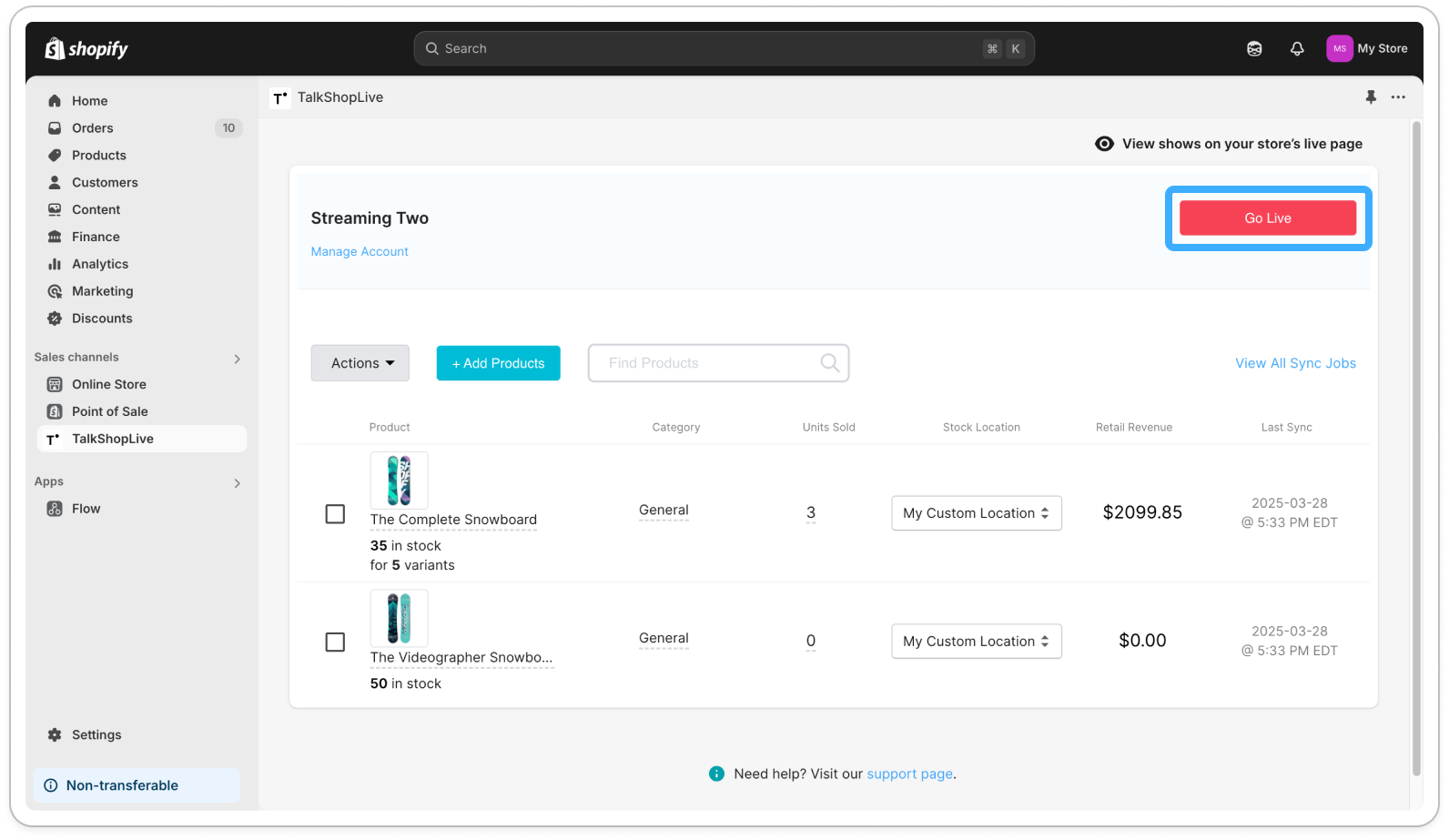The width and height of the screenshot is (1449, 840).
Task: Open the support page link
Action: 909,774
